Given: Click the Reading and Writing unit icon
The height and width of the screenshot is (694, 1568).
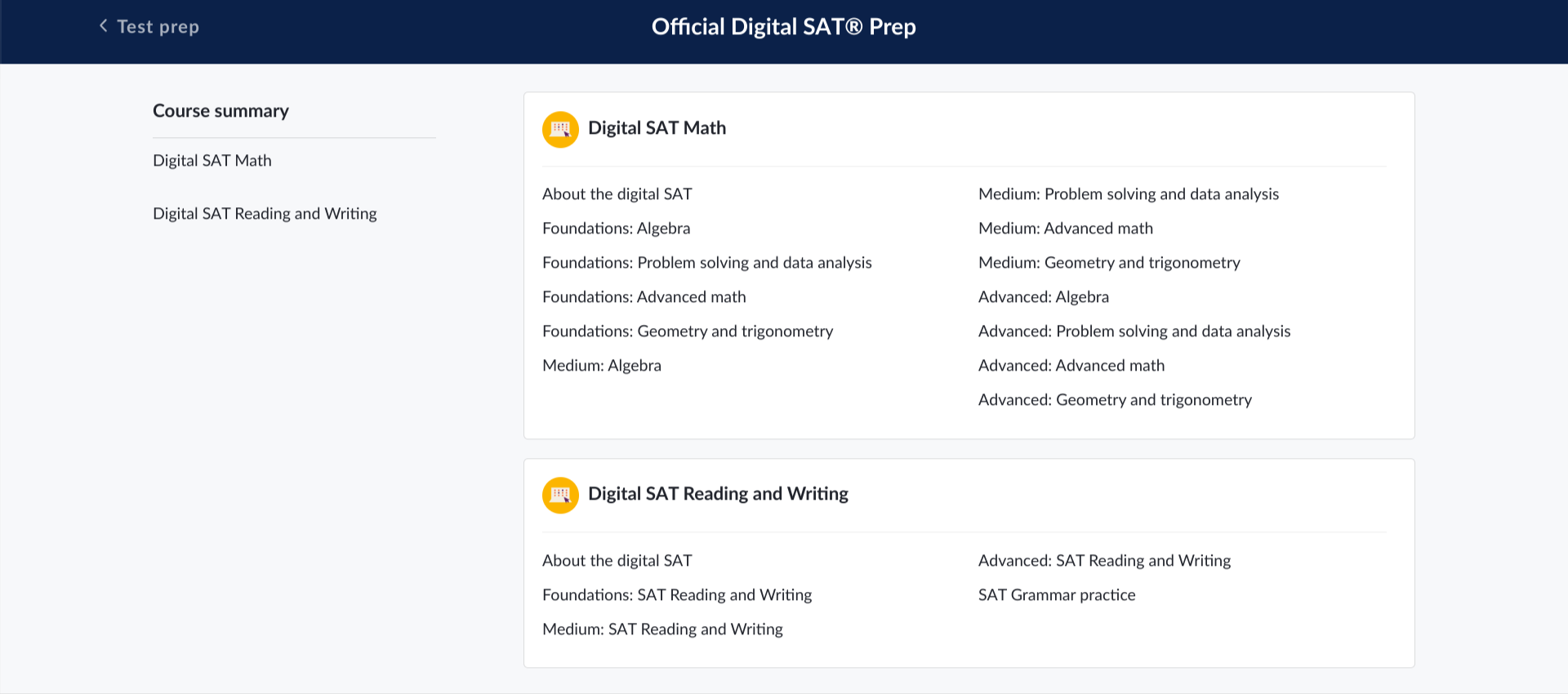Looking at the screenshot, I should click(x=560, y=495).
